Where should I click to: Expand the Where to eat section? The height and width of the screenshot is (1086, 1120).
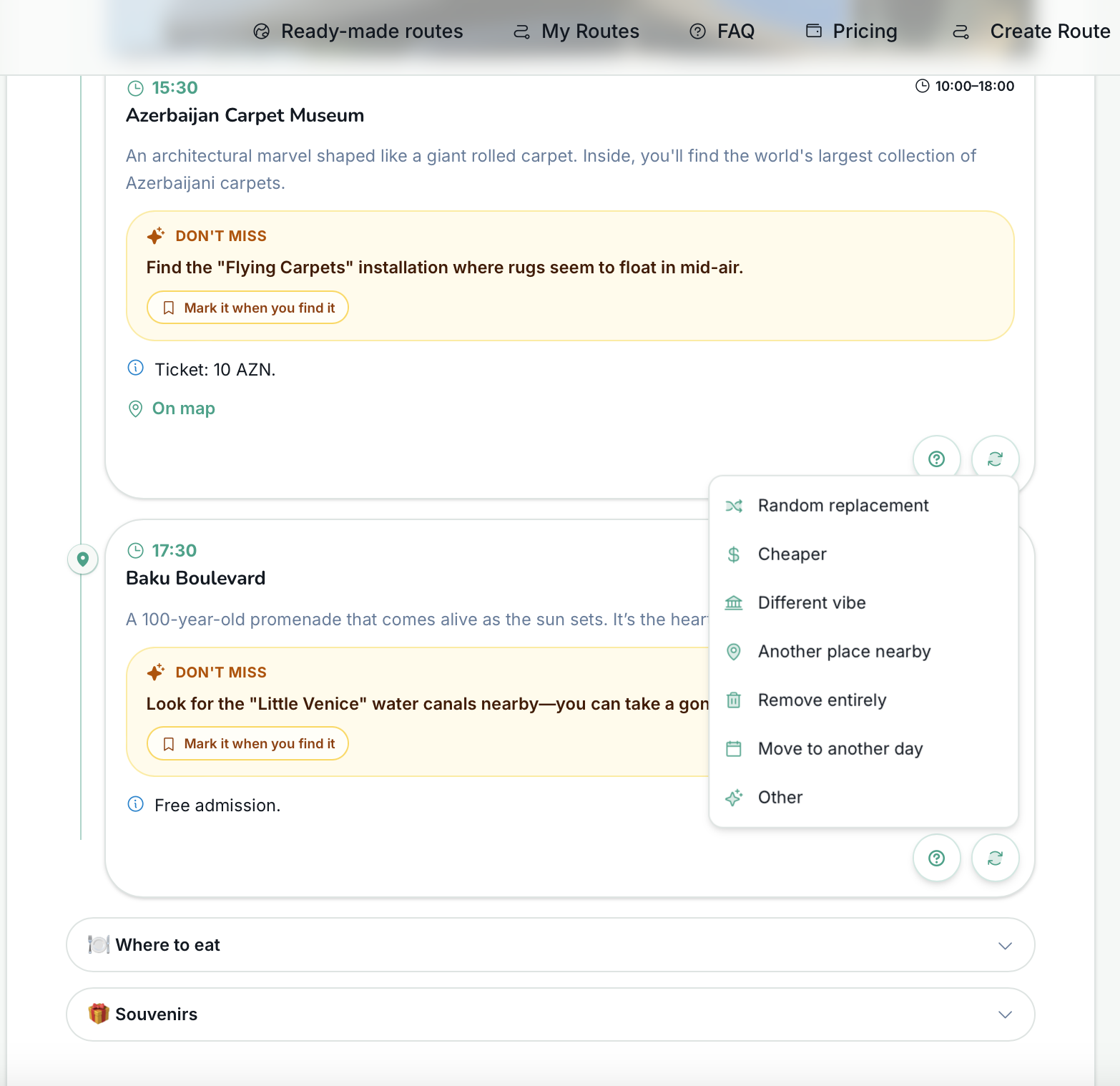pos(550,945)
